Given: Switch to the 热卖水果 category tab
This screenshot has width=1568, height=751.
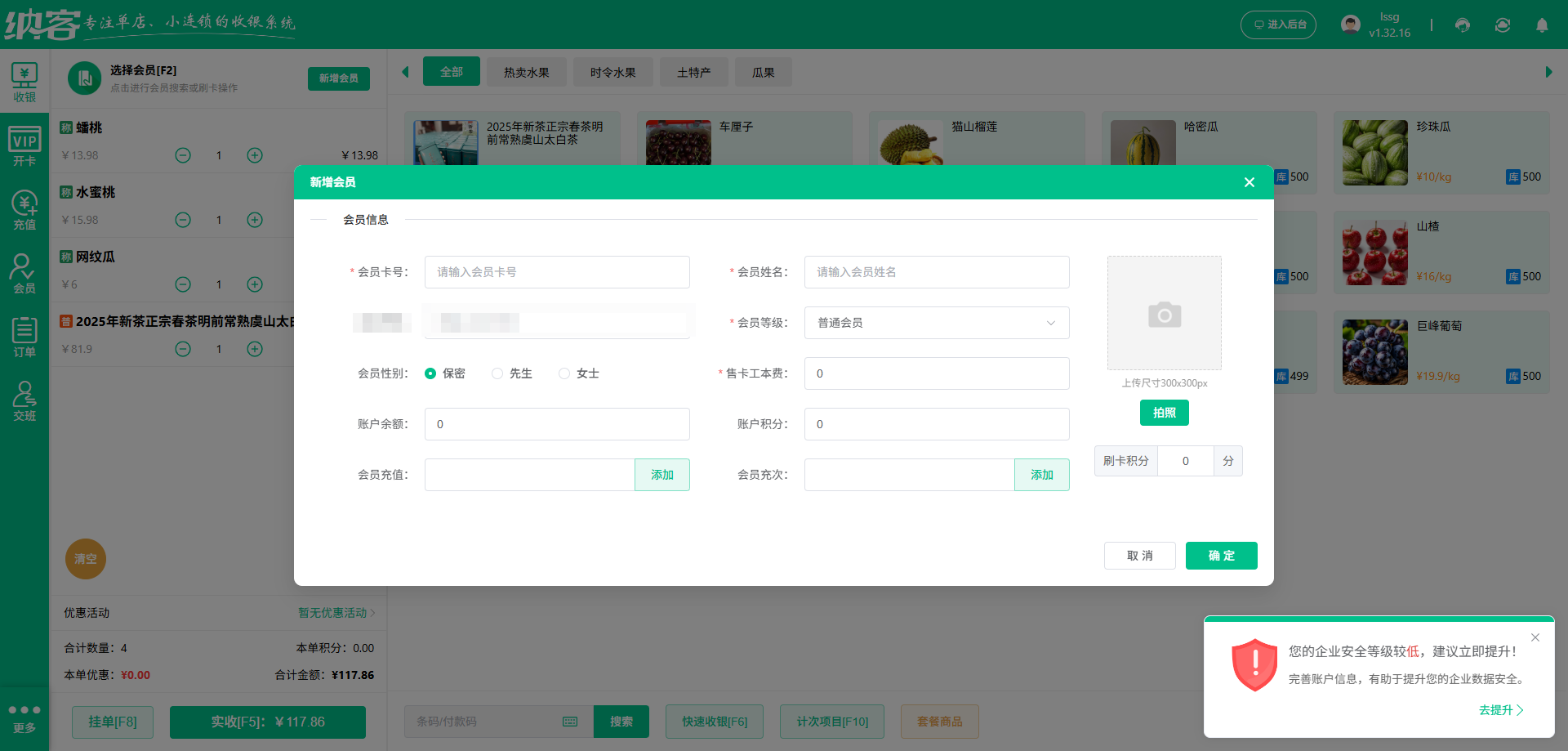Looking at the screenshot, I should (526, 72).
